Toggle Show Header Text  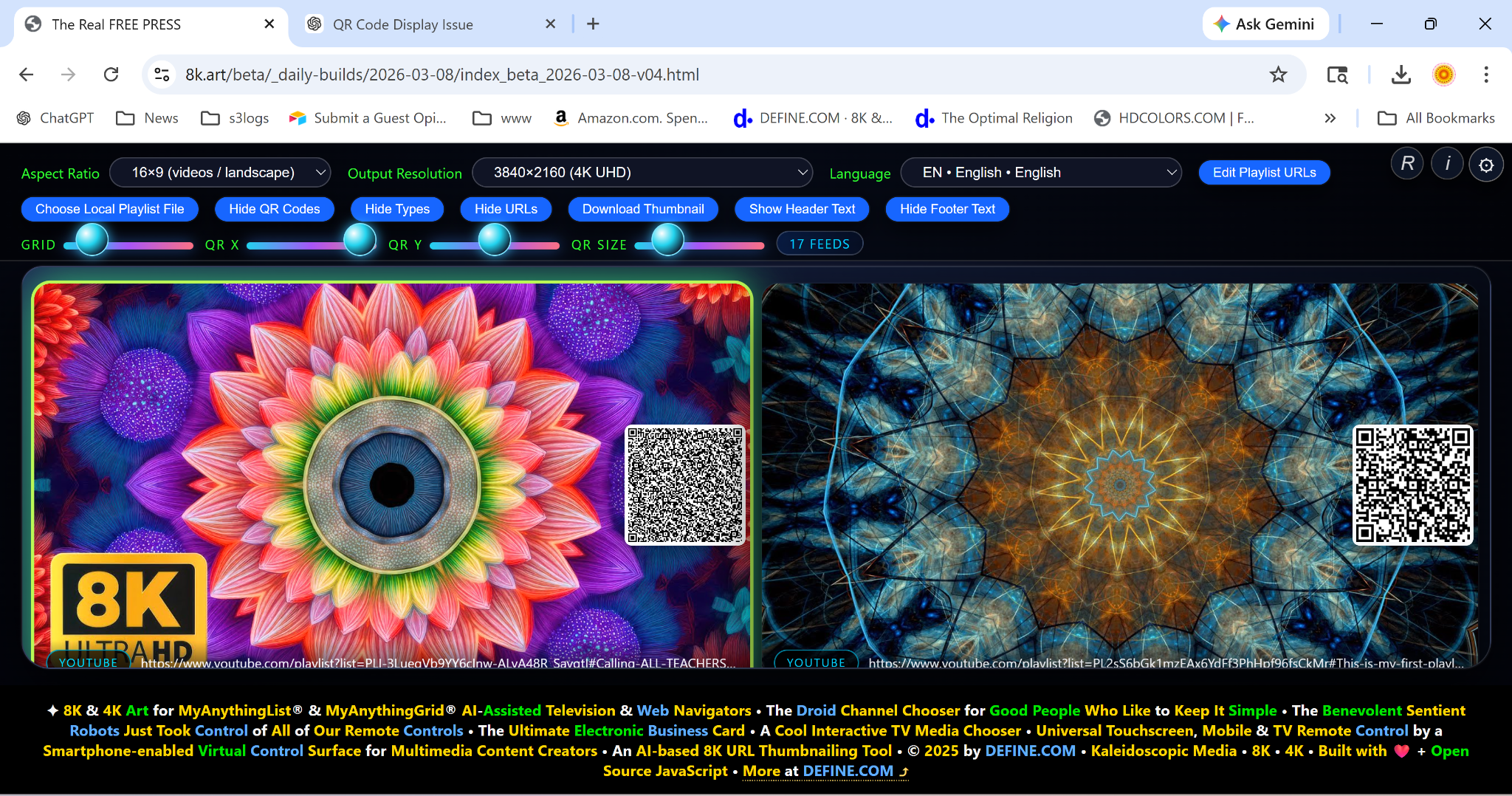click(x=803, y=209)
